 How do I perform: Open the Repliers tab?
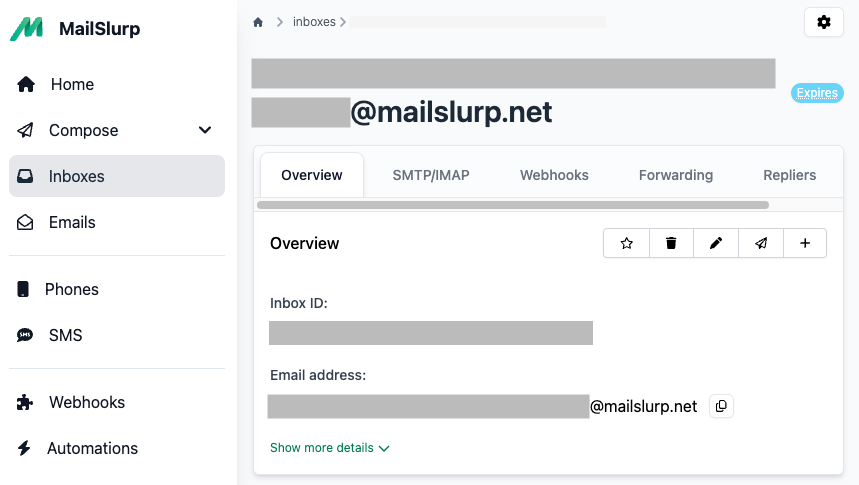789,175
